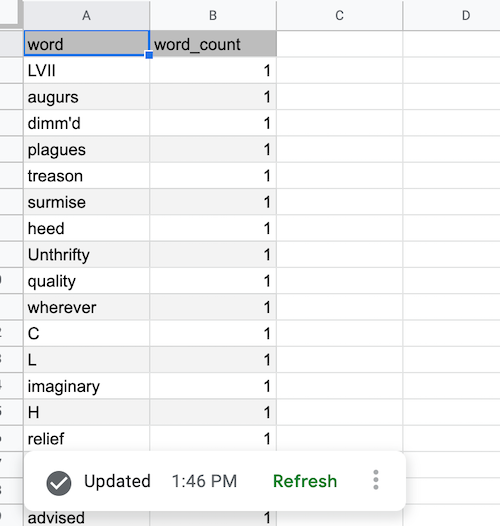This screenshot has height=526, width=500.
Task: Click the count cell beside 'plagues'
Action: tap(213, 150)
